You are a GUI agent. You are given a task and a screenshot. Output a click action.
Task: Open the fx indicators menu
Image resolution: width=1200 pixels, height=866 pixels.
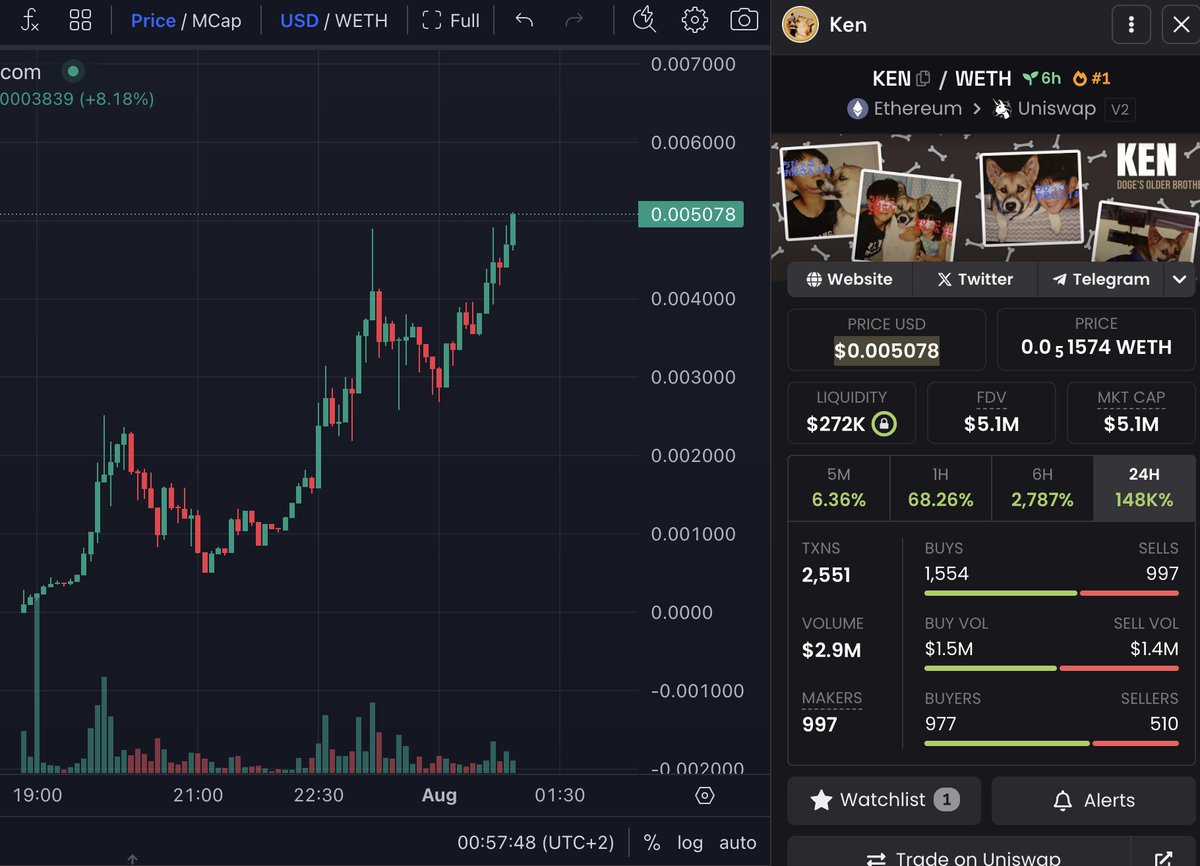[30, 20]
